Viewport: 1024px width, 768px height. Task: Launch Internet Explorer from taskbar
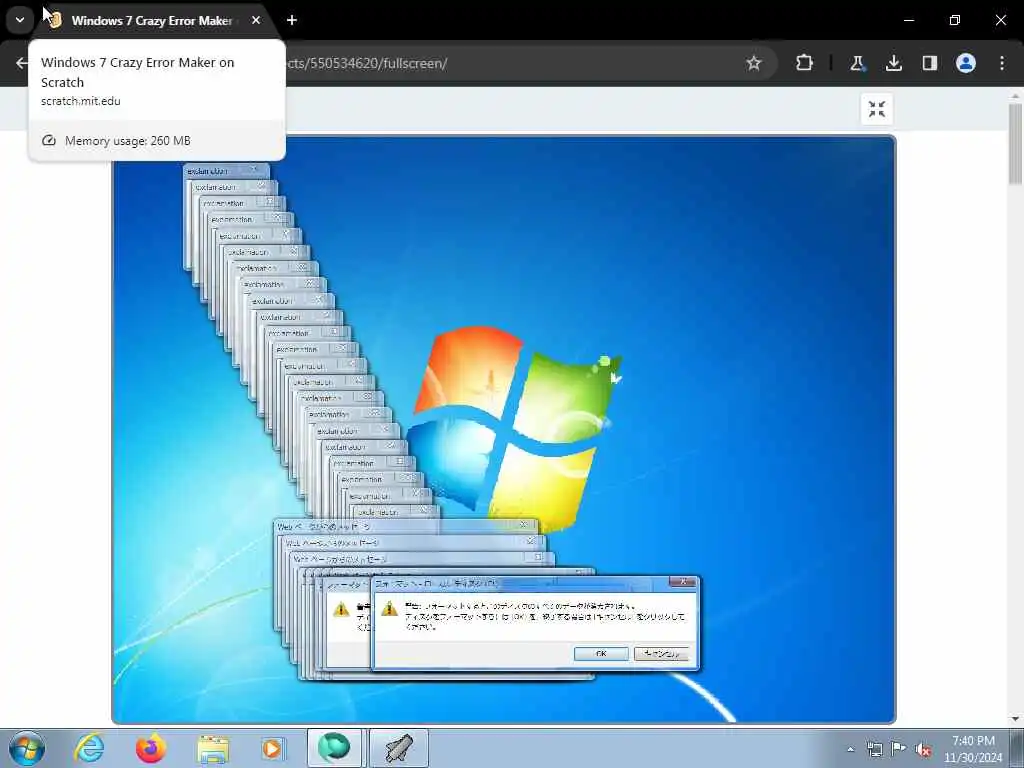89,748
